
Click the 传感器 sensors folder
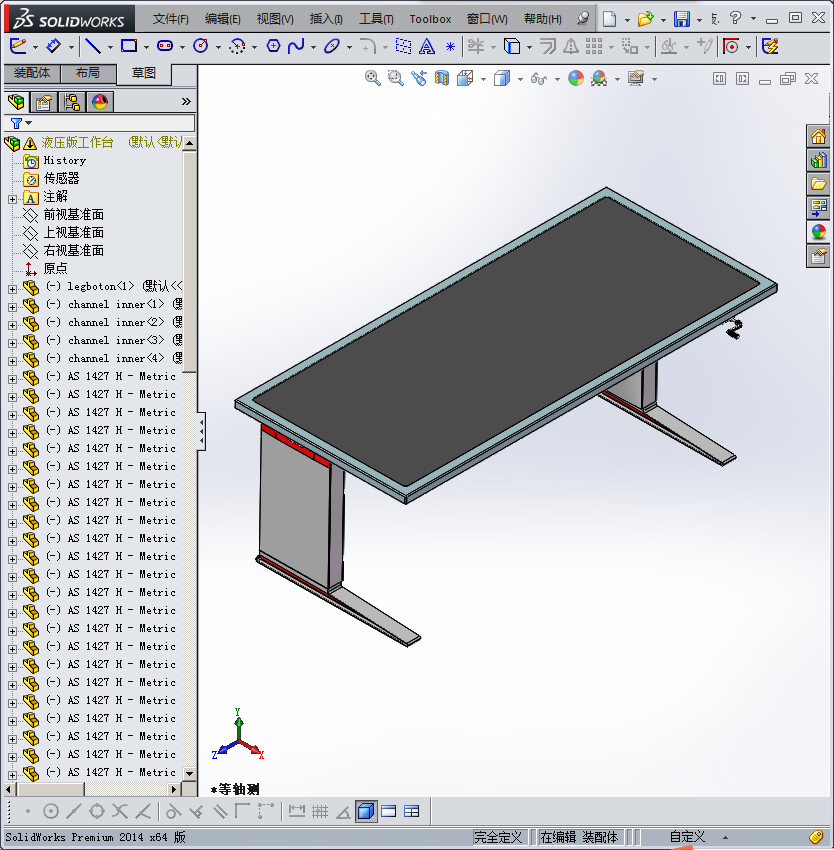pos(61,178)
